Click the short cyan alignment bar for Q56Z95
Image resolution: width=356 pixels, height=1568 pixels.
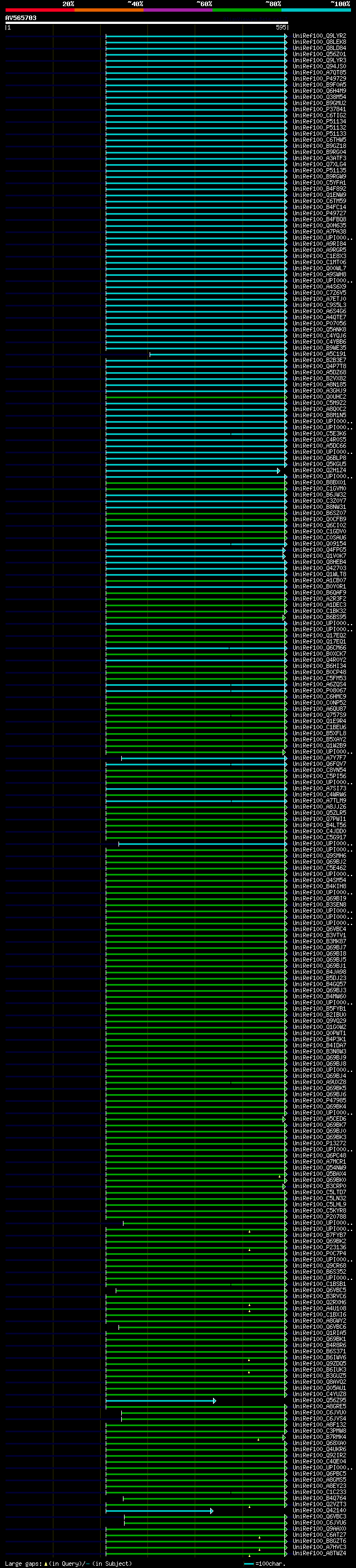(161, 1401)
